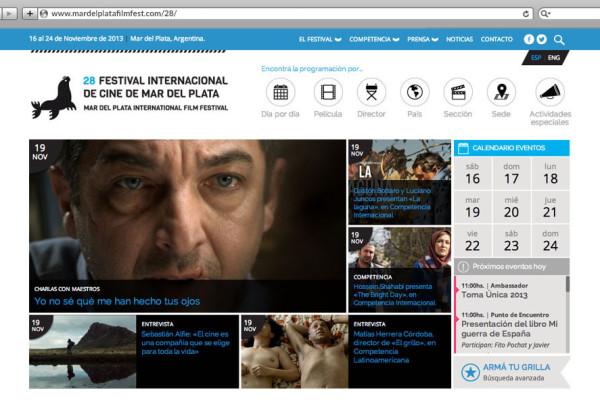
Task: Click the browser address bar URL field
Action: pos(283,14)
